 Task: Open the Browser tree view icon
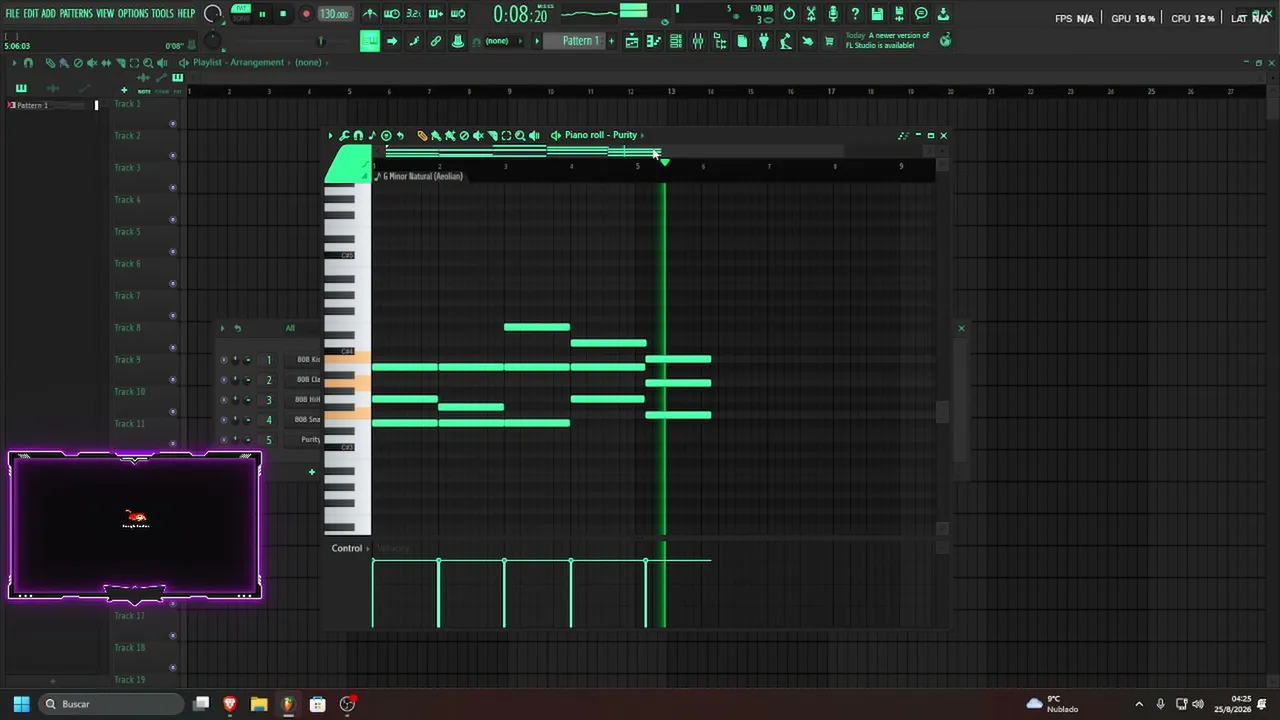point(720,41)
